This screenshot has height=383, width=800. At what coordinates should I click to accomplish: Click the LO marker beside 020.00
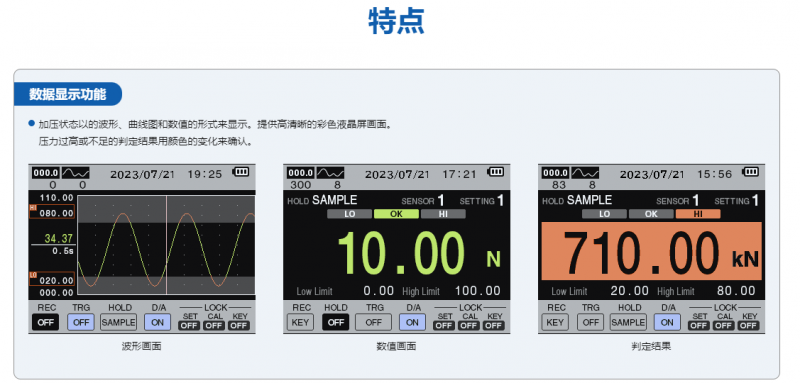pos(33,275)
